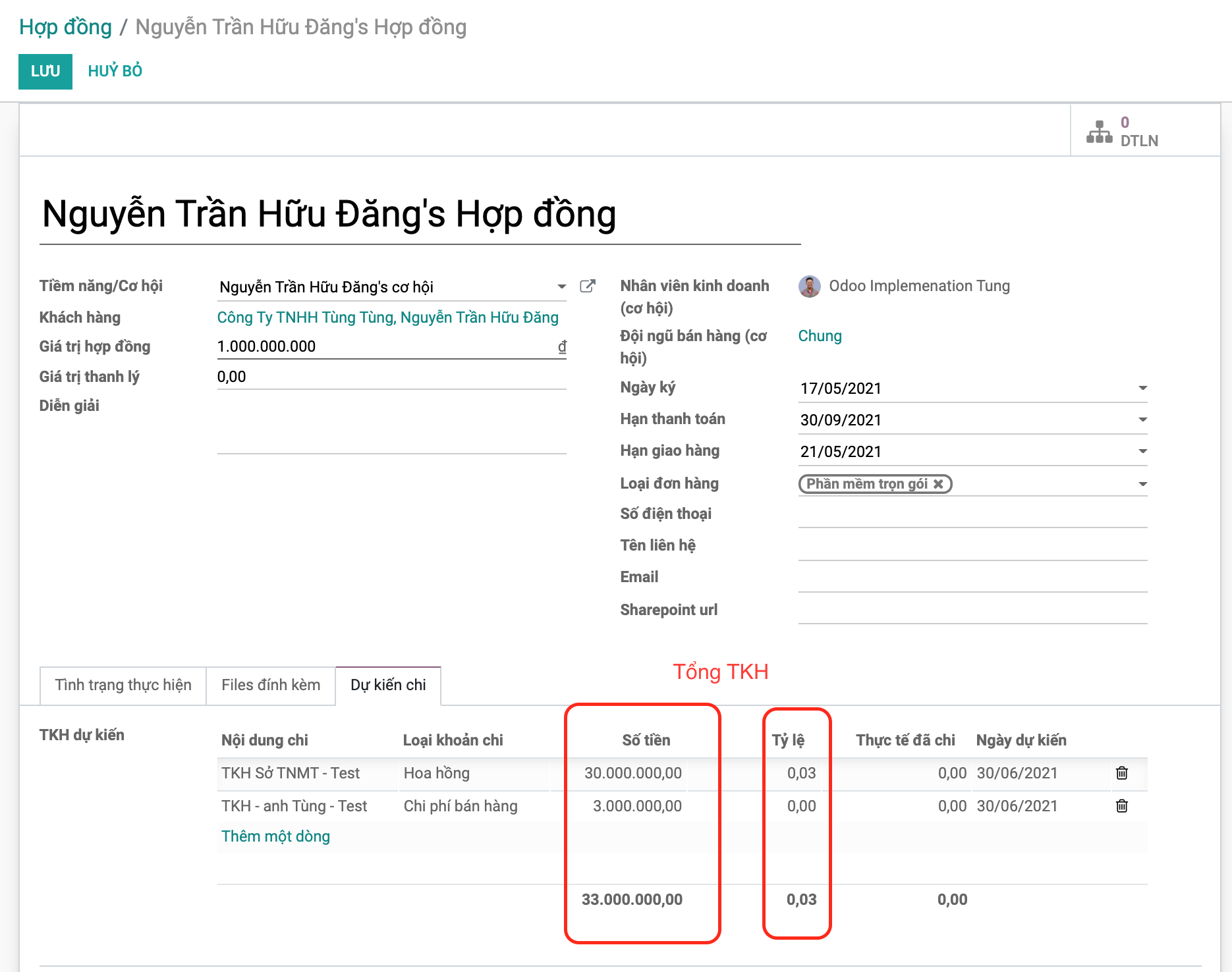Click the salesperson avatar picture
The image size is (1232, 972).
(810, 286)
